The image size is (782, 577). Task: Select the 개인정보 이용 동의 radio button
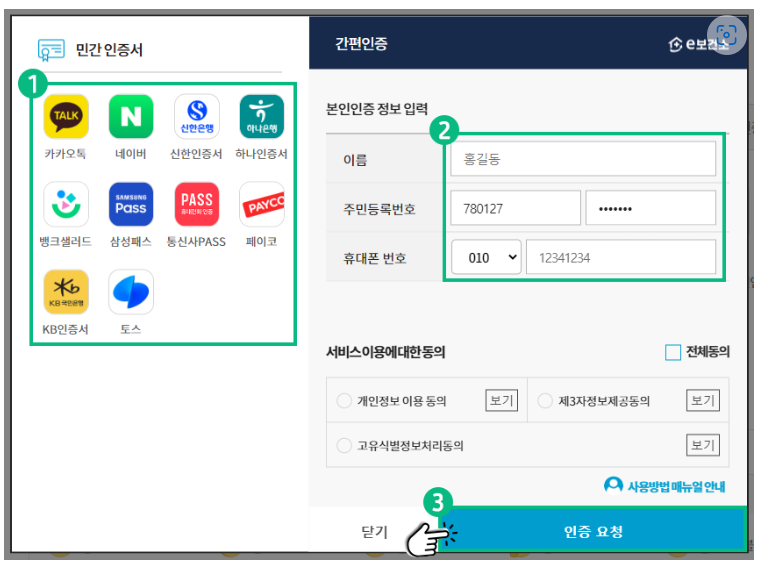[x=344, y=400]
